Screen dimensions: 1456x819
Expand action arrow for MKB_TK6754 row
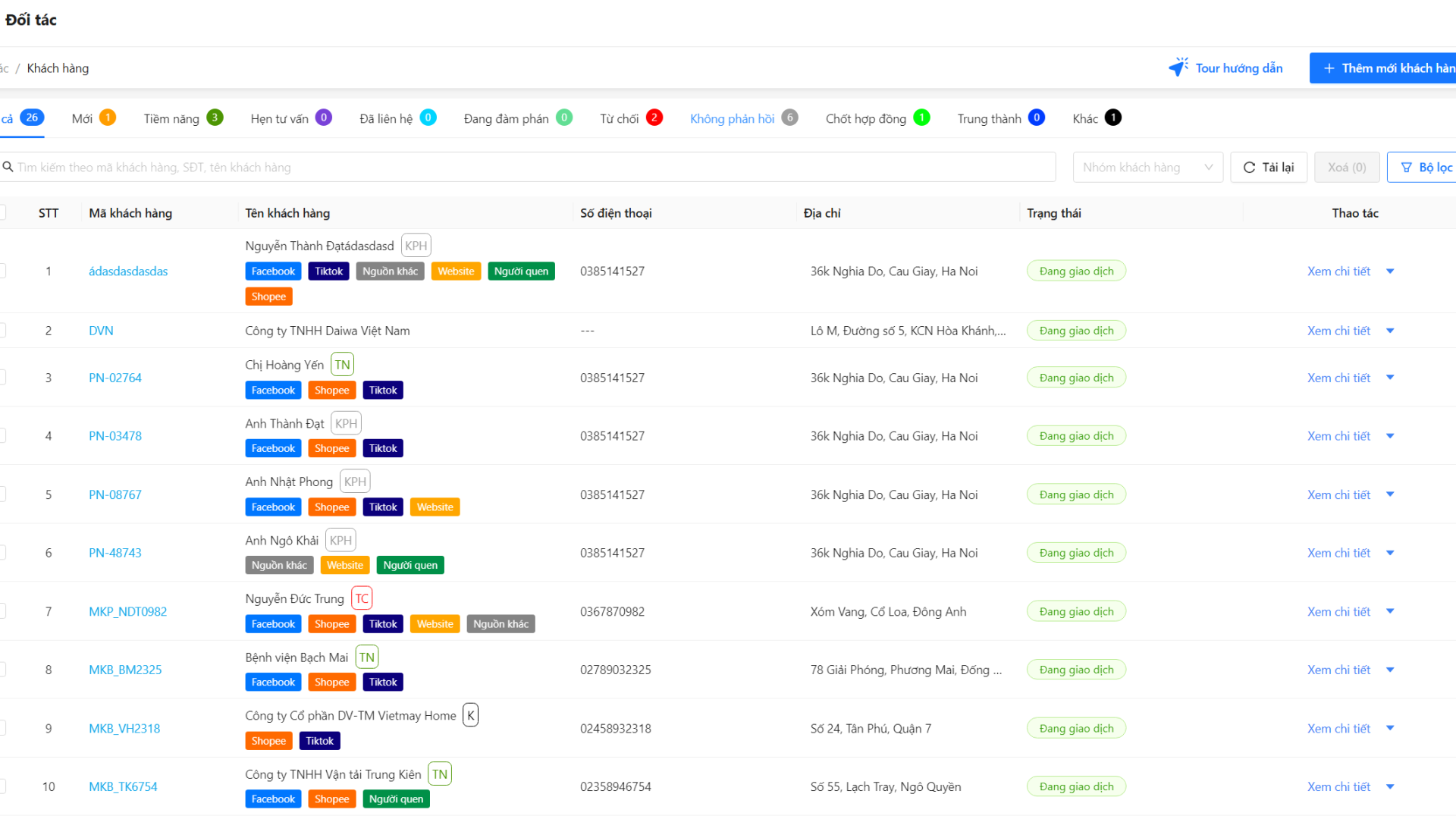click(x=1390, y=786)
